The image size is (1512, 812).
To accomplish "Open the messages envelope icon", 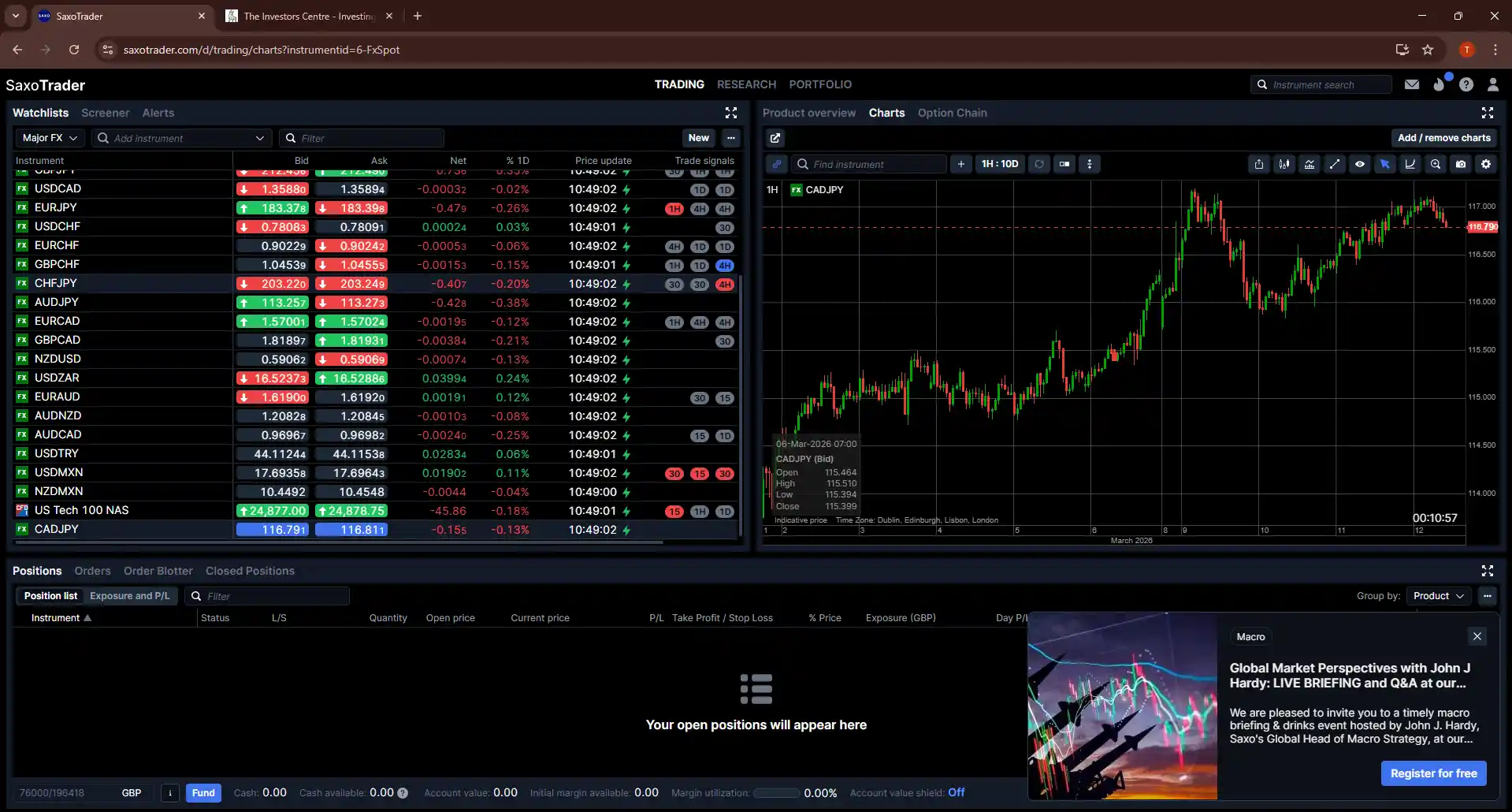I will [1412, 84].
